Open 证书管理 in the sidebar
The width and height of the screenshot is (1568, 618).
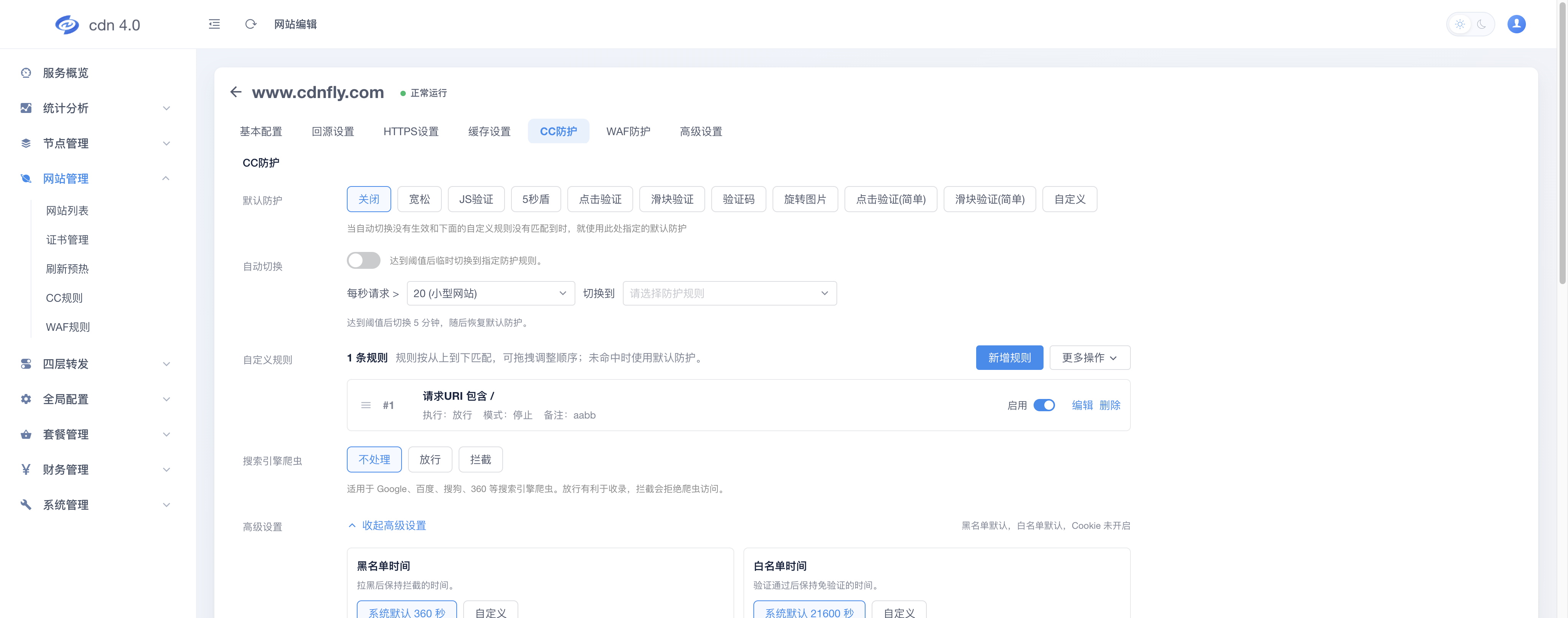click(67, 240)
